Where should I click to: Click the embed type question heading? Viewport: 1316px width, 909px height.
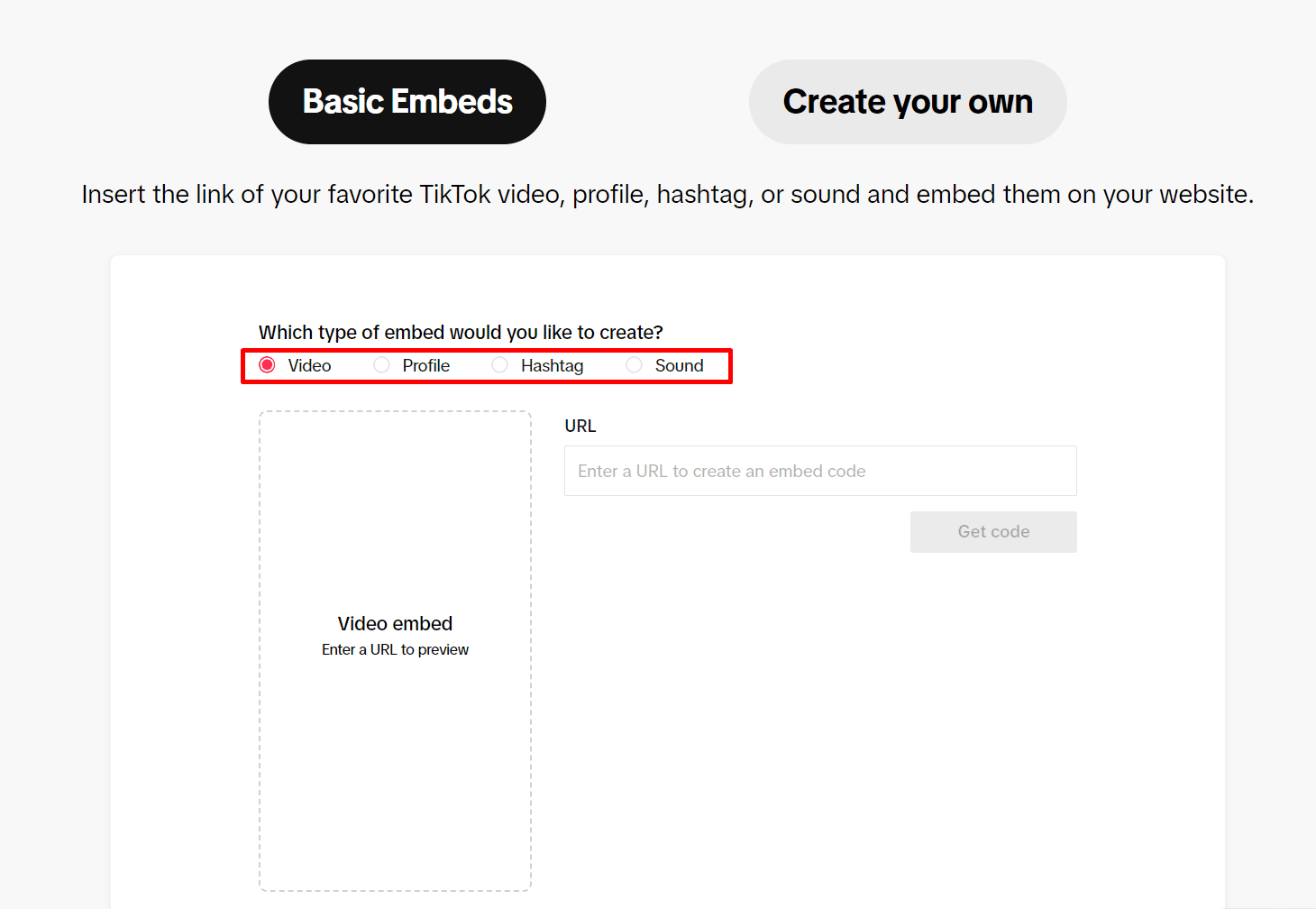click(x=461, y=332)
